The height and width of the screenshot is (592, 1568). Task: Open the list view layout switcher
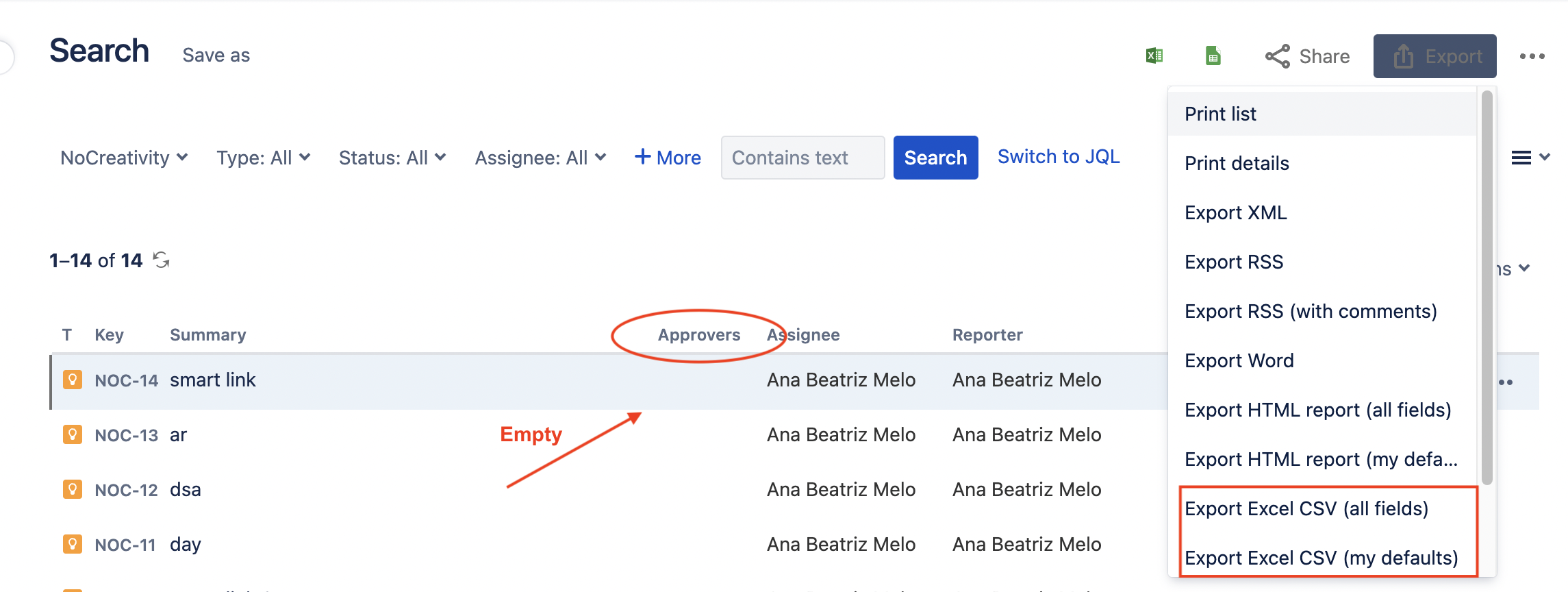1530,158
